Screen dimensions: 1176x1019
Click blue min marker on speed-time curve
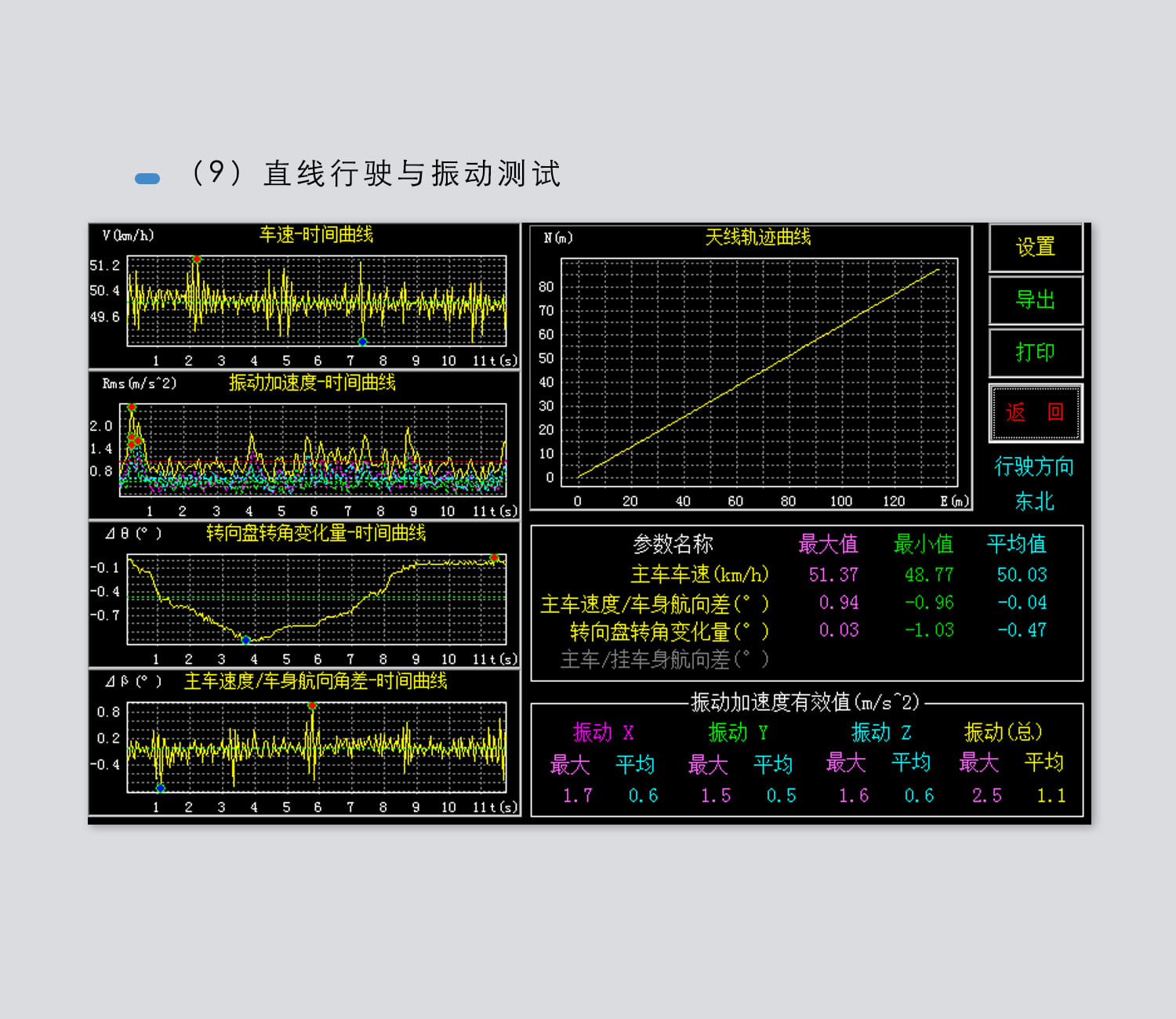362,342
